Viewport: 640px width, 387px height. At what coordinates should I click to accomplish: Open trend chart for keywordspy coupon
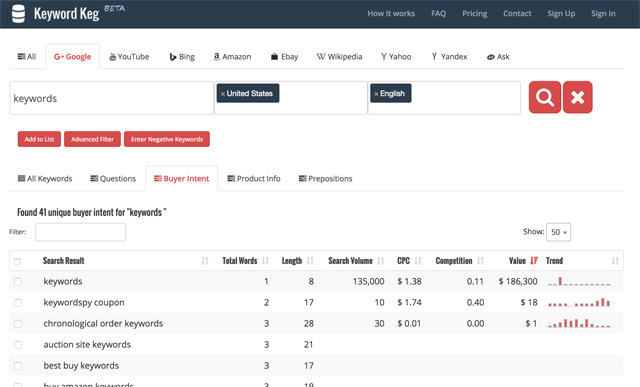coord(579,302)
